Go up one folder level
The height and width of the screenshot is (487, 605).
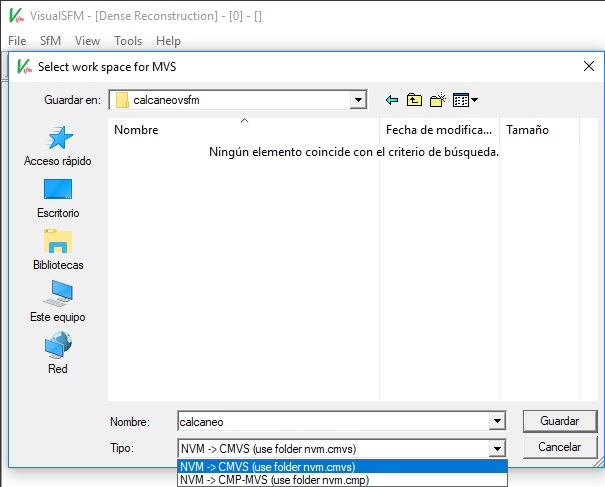pyautogui.click(x=414, y=100)
